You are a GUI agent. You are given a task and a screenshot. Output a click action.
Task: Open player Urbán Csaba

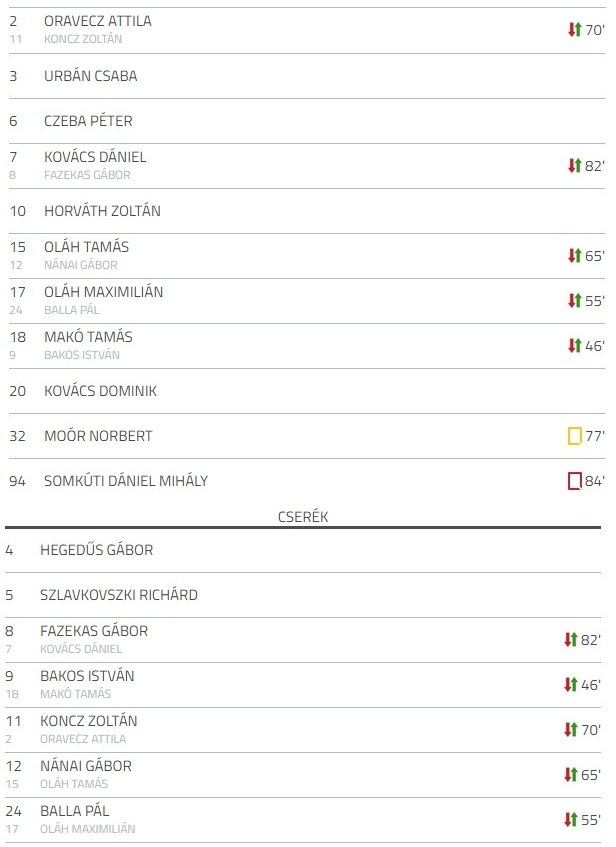pyautogui.click(x=91, y=76)
